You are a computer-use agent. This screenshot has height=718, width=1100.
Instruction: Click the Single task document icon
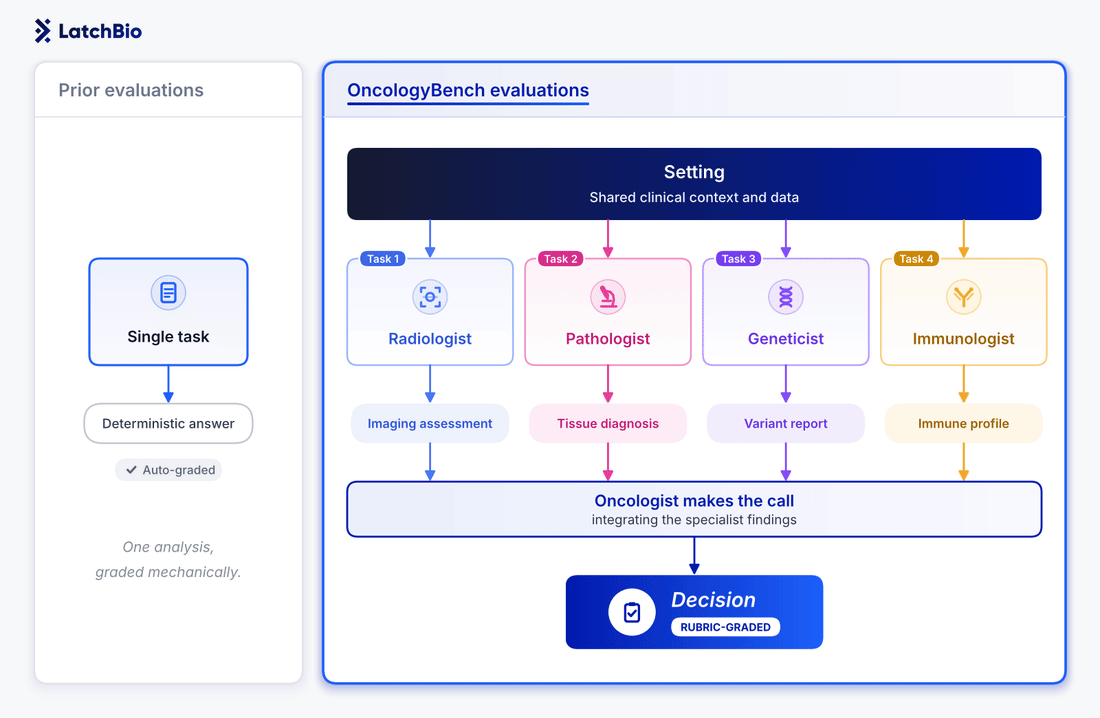pyautogui.click(x=168, y=293)
